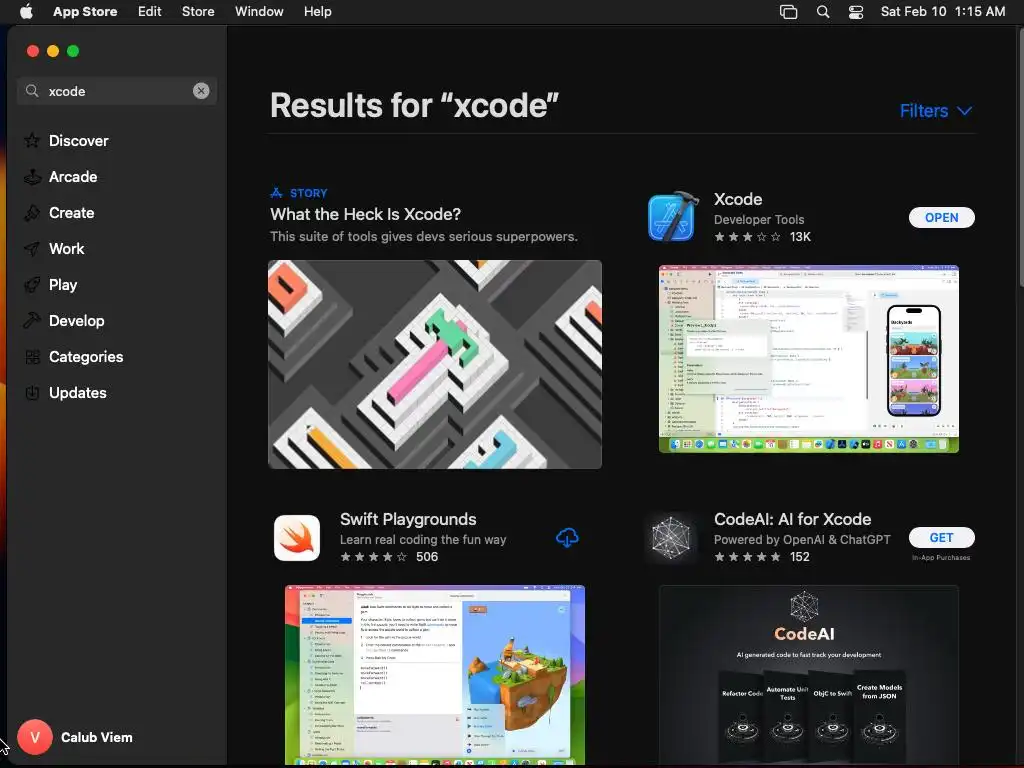Click the Categories grid icon
The height and width of the screenshot is (768, 1024).
pyautogui.click(x=32, y=357)
